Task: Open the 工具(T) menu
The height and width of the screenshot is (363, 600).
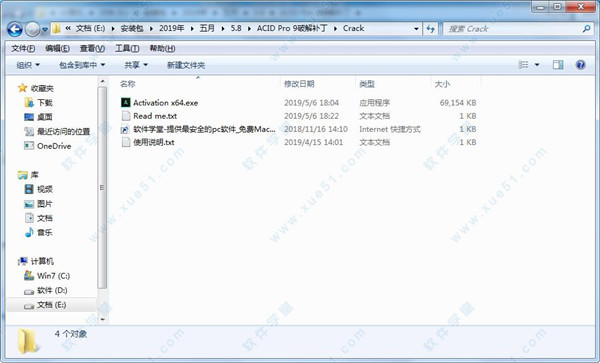Action: coord(127,49)
